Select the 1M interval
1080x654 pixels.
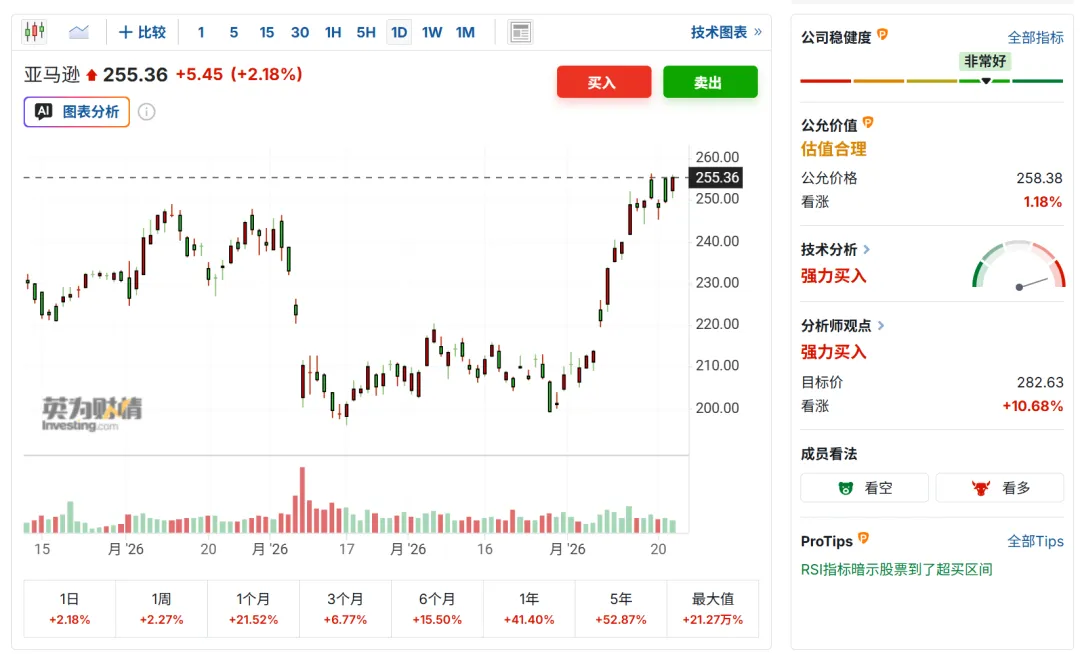click(x=465, y=32)
